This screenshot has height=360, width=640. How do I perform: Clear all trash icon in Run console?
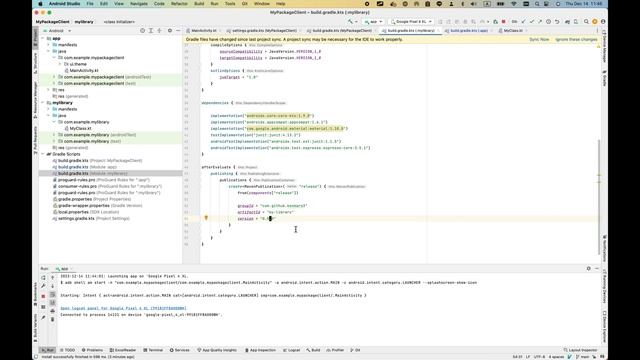52,320
